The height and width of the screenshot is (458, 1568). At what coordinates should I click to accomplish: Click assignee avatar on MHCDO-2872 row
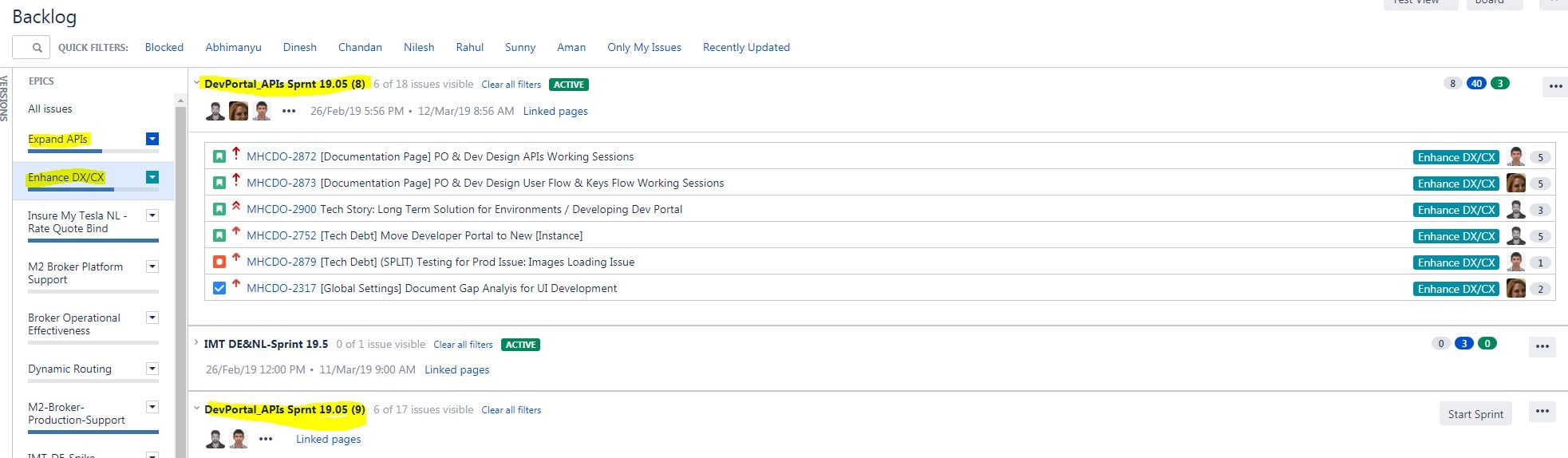(x=1515, y=156)
